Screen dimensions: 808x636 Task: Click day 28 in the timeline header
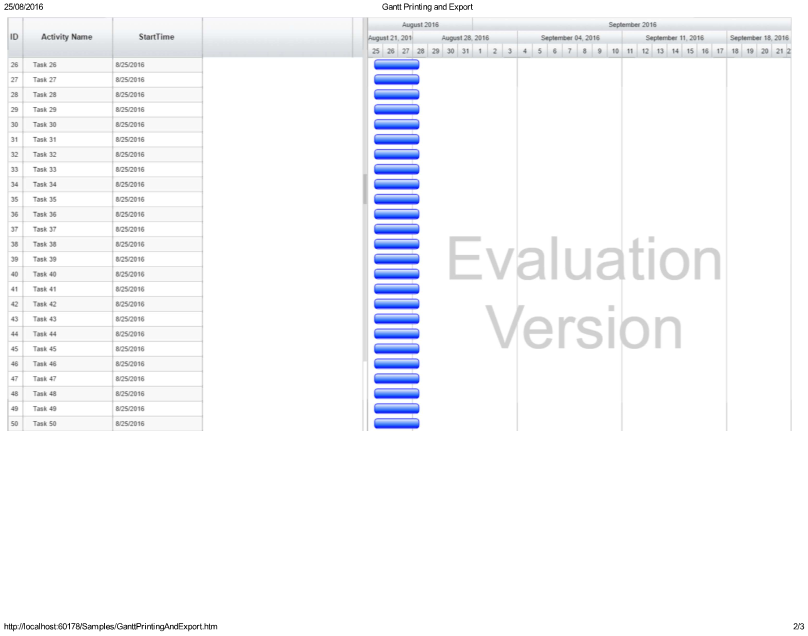(x=420, y=51)
